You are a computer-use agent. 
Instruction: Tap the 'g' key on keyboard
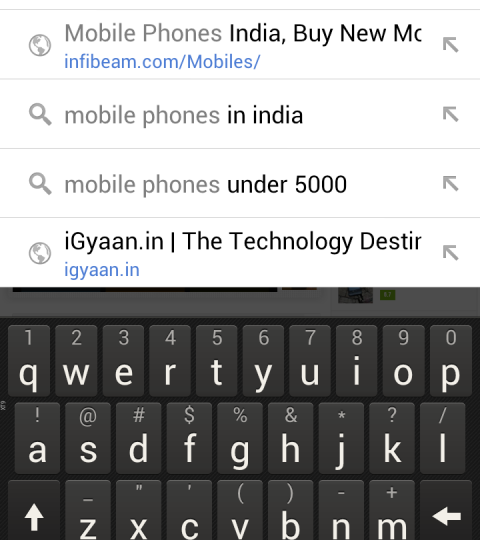(240, 438)
